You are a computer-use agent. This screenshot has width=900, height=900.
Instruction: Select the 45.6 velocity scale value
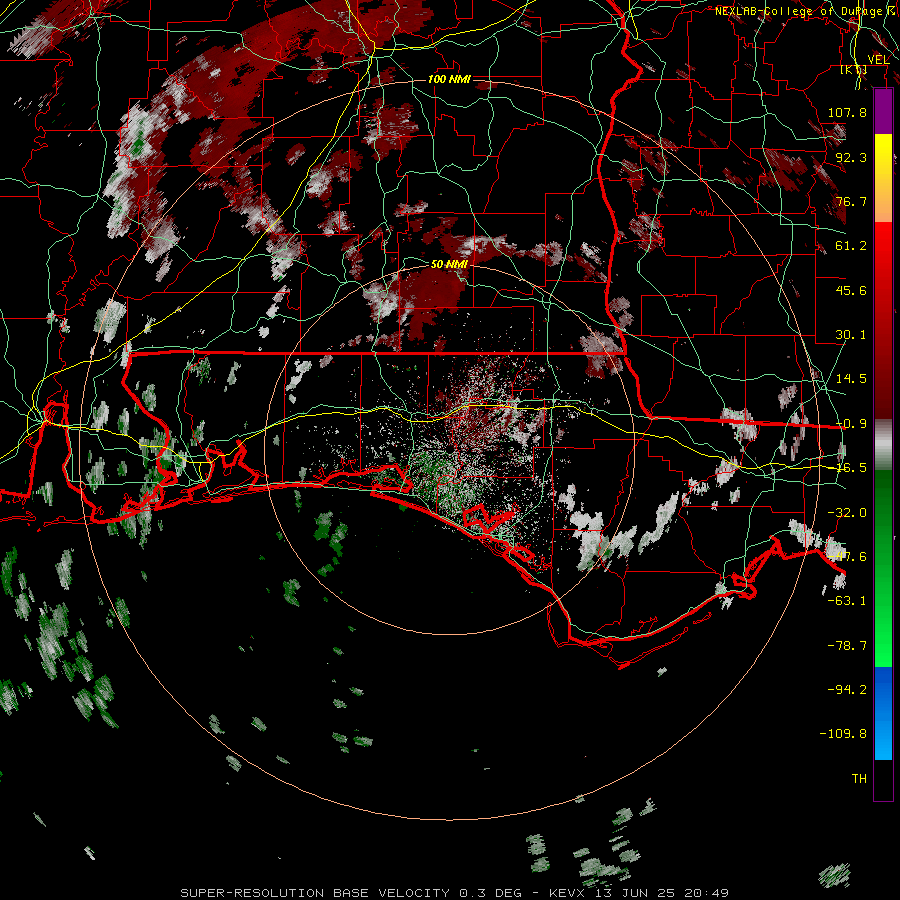pyautogui.click(x=851, y=290)
